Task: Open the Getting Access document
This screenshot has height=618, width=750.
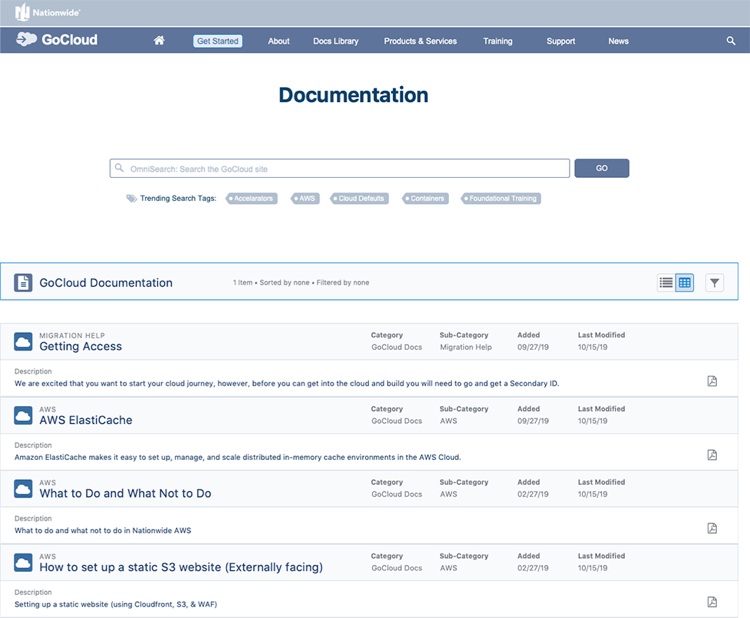Action: click(80, 346)
